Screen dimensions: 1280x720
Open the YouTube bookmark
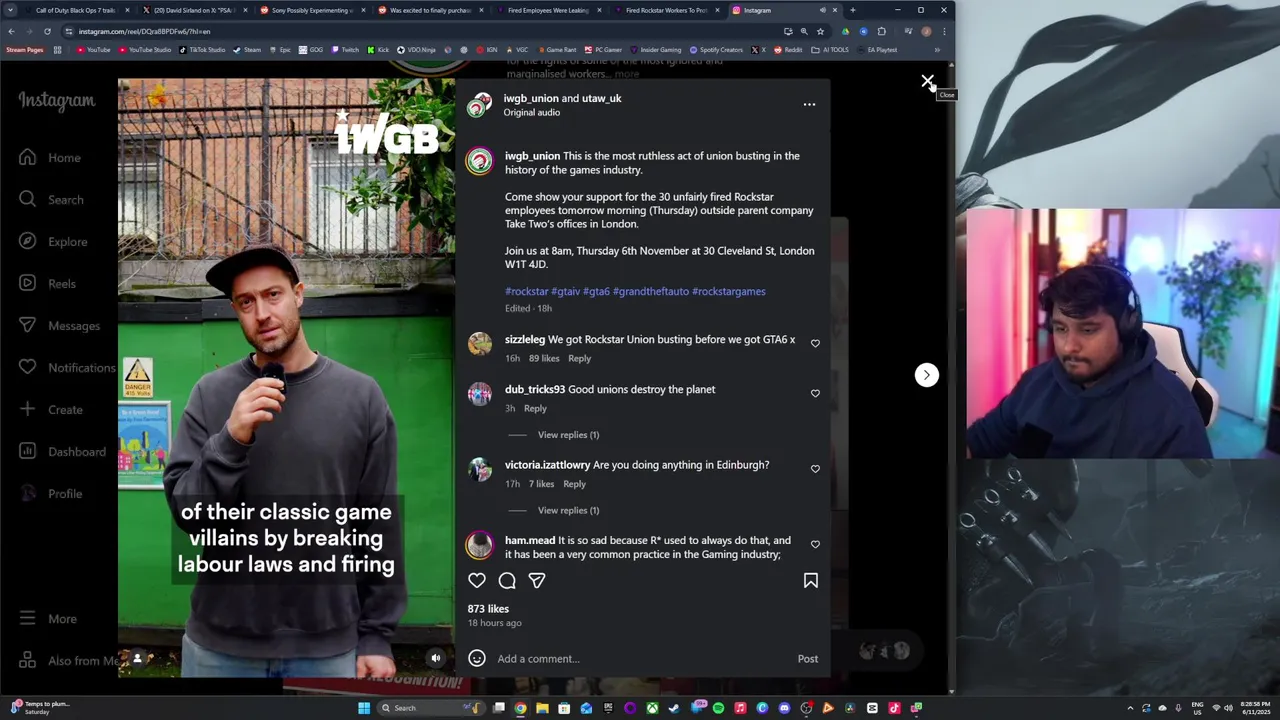[x=93, y=50]
